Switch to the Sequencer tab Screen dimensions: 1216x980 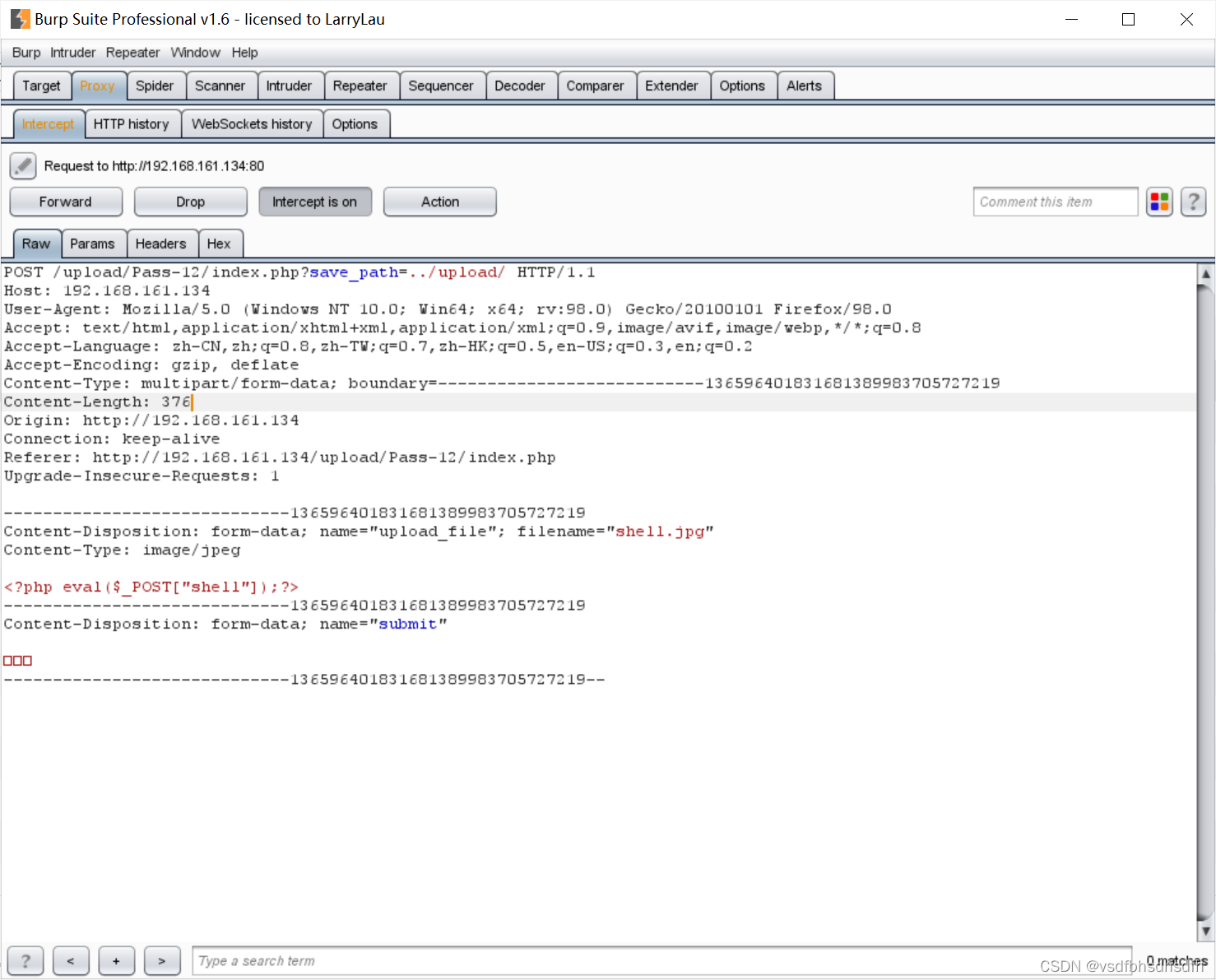coord(441,86)
